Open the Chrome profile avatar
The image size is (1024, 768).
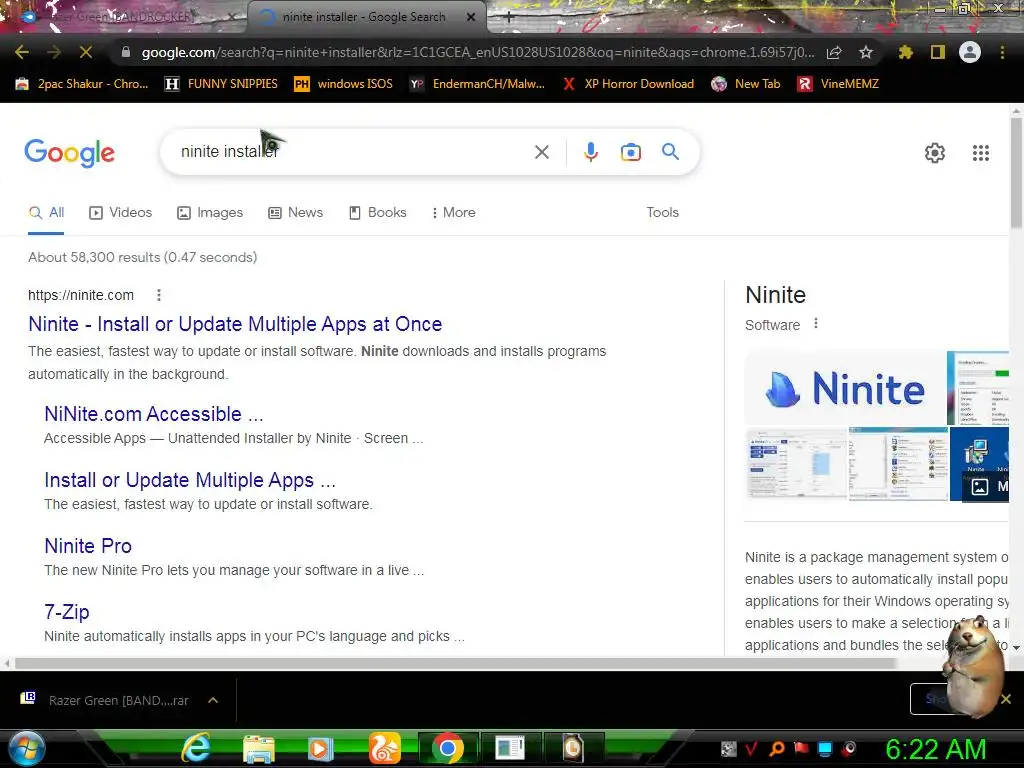tap(970, 52)
